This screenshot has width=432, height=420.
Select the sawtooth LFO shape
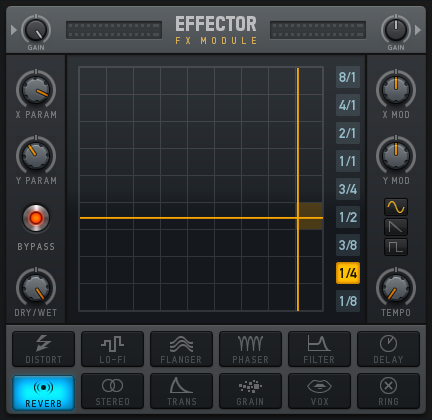396,227
